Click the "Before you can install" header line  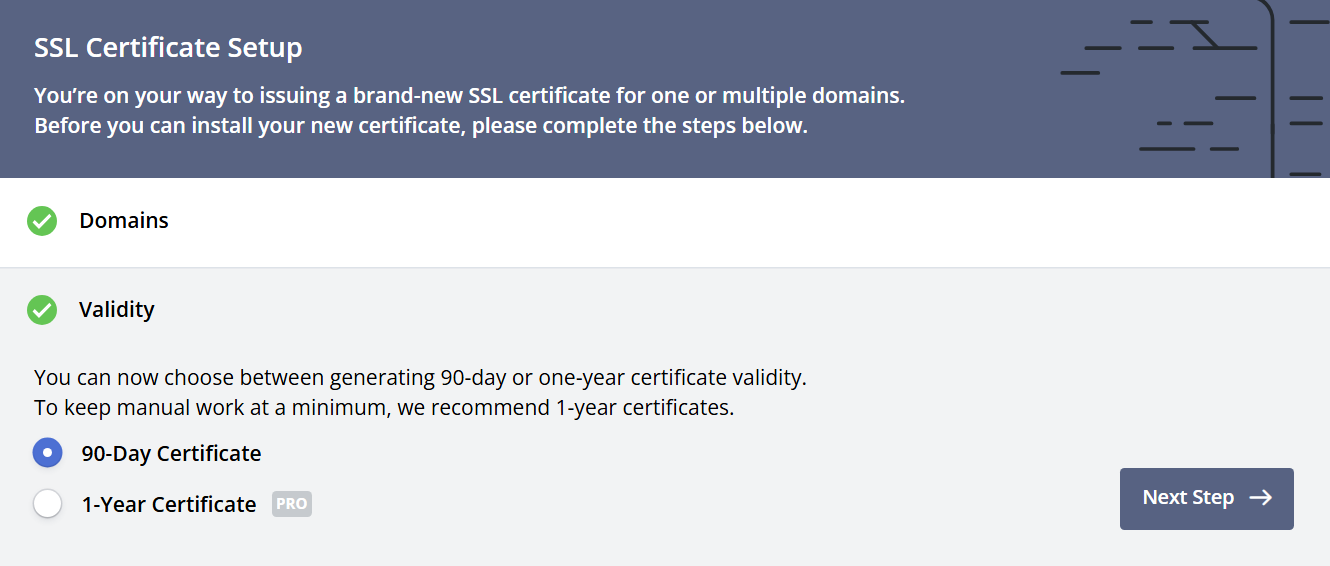420,127
